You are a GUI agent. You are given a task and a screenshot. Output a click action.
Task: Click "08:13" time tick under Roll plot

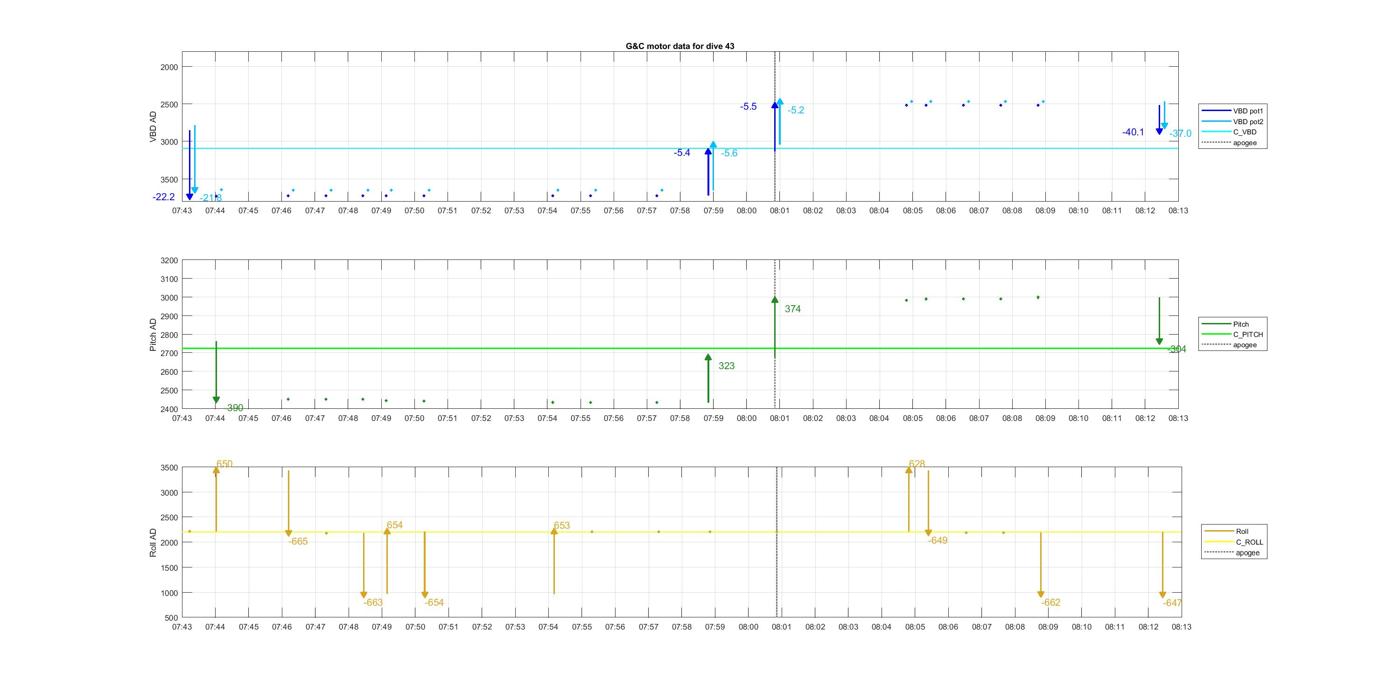point(1181,627)
